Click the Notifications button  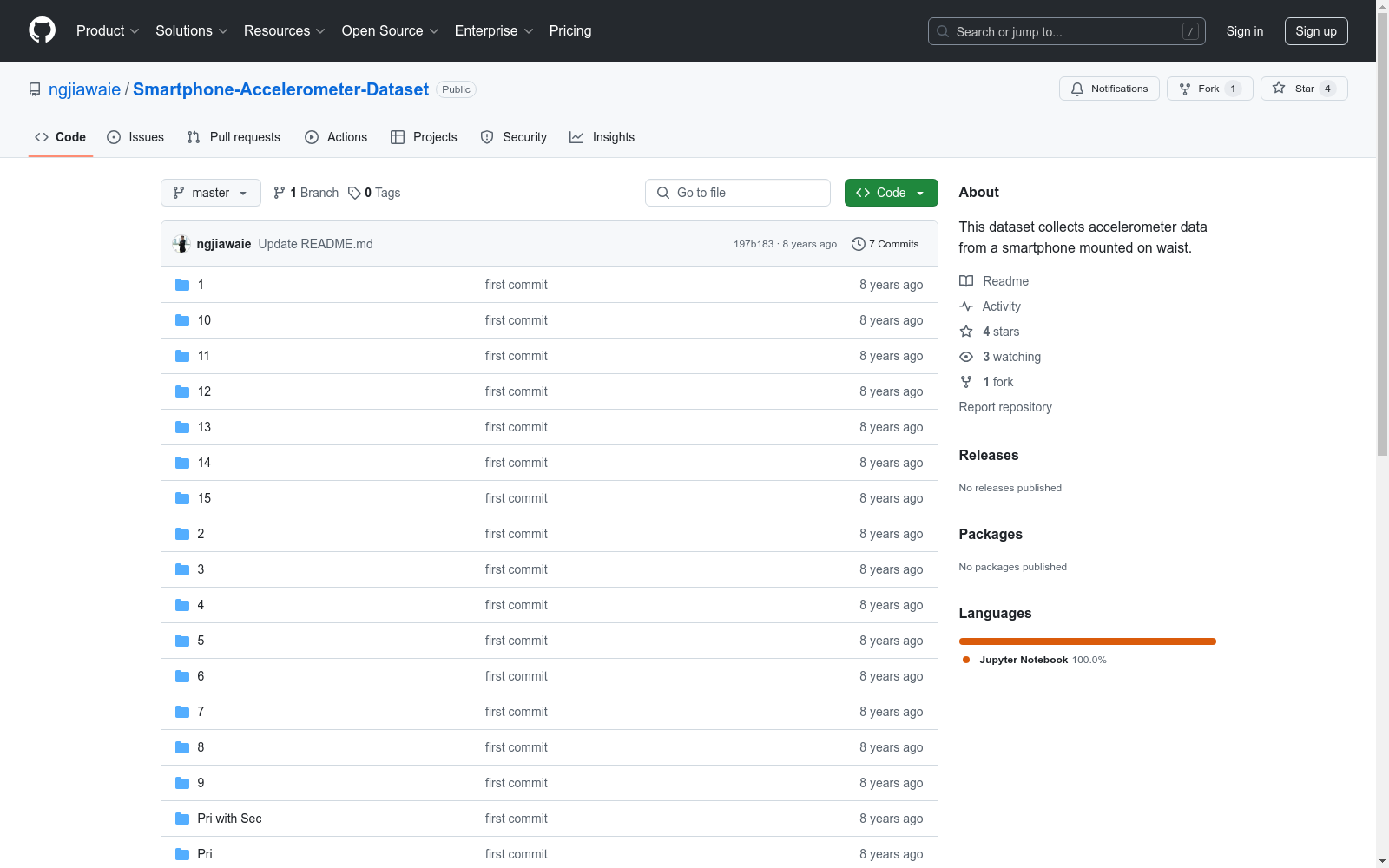[1109, 89]
